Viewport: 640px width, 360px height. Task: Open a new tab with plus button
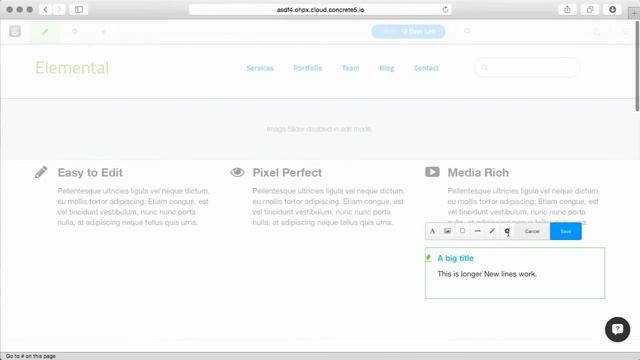(x=634, y=13)
